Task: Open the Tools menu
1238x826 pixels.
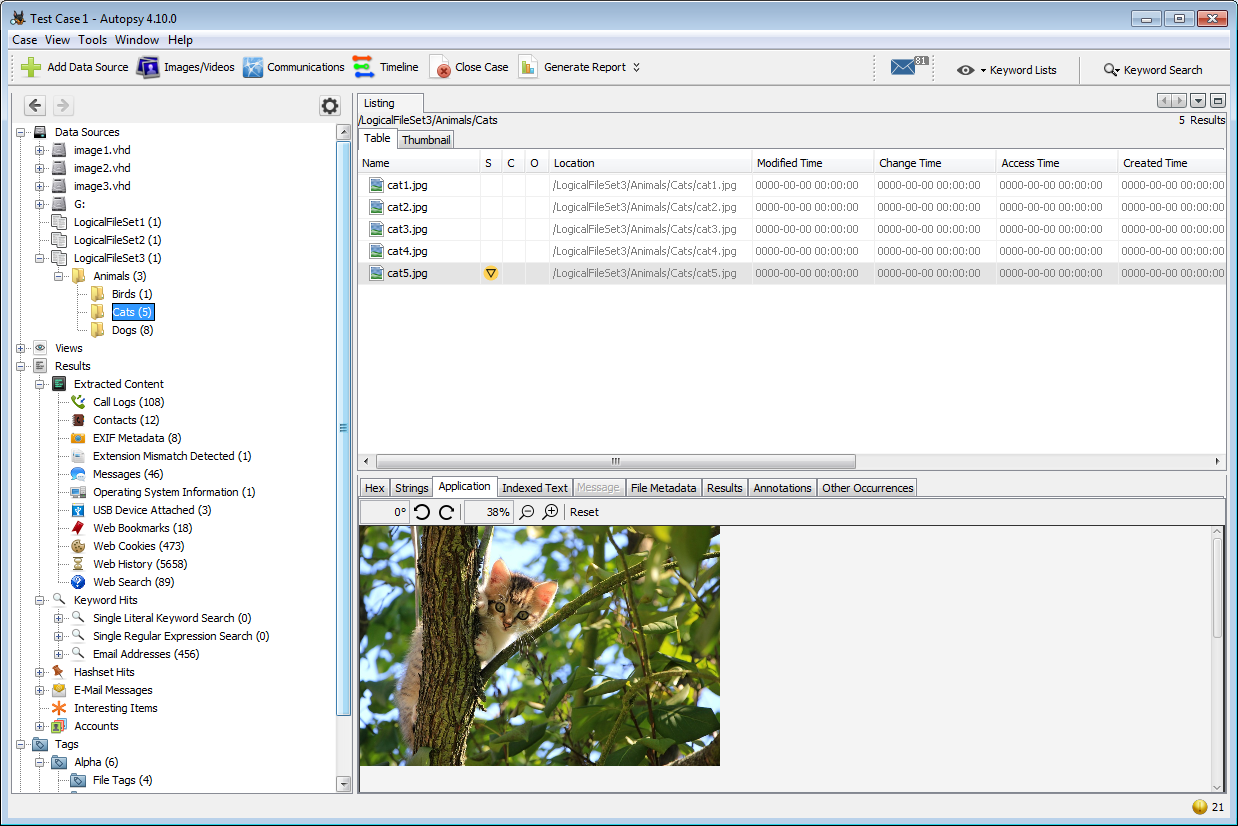Action: 92,40
